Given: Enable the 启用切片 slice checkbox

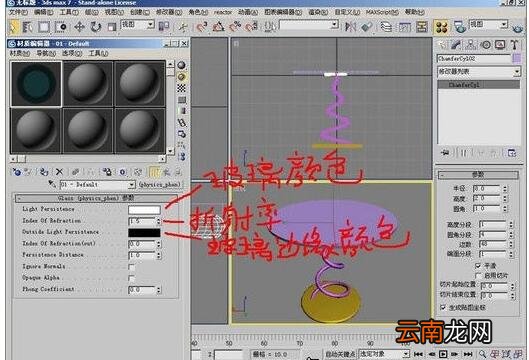Looking at the screenshot, I should [x=478, y=276].
